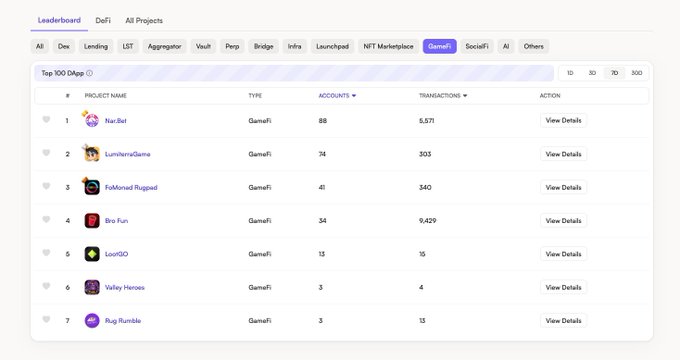Click the 5,571 transactions value
This screenshot has width=680, height=360.
pos(426,121)
